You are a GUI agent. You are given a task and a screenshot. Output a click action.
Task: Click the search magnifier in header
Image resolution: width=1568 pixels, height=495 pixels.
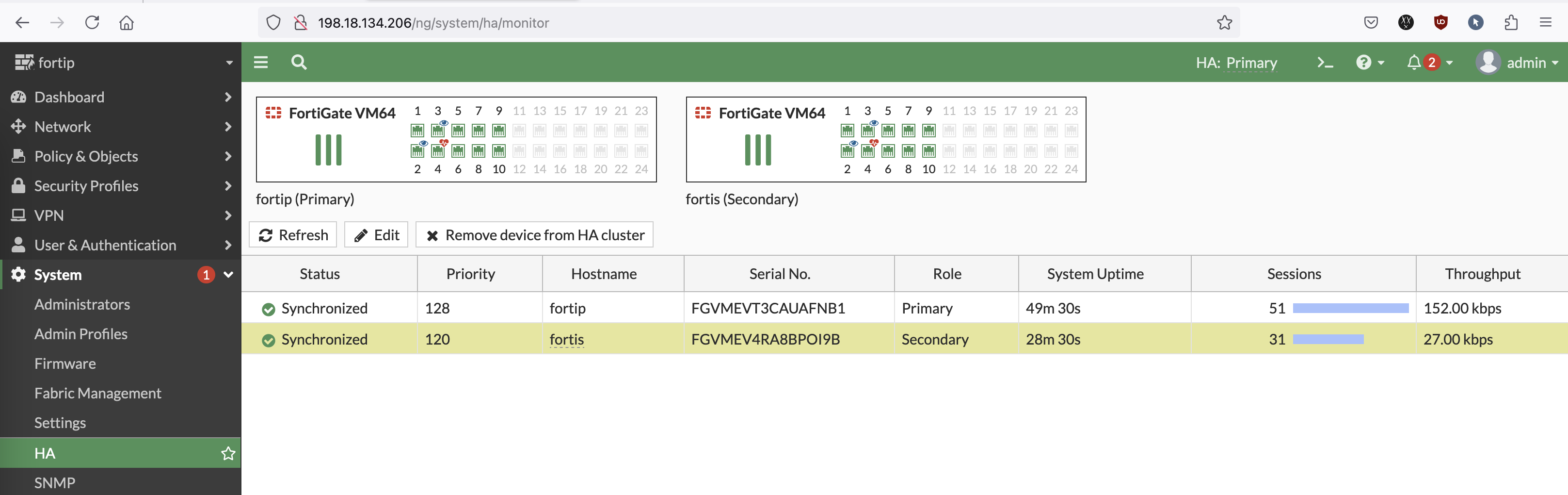tap(299, 62)
